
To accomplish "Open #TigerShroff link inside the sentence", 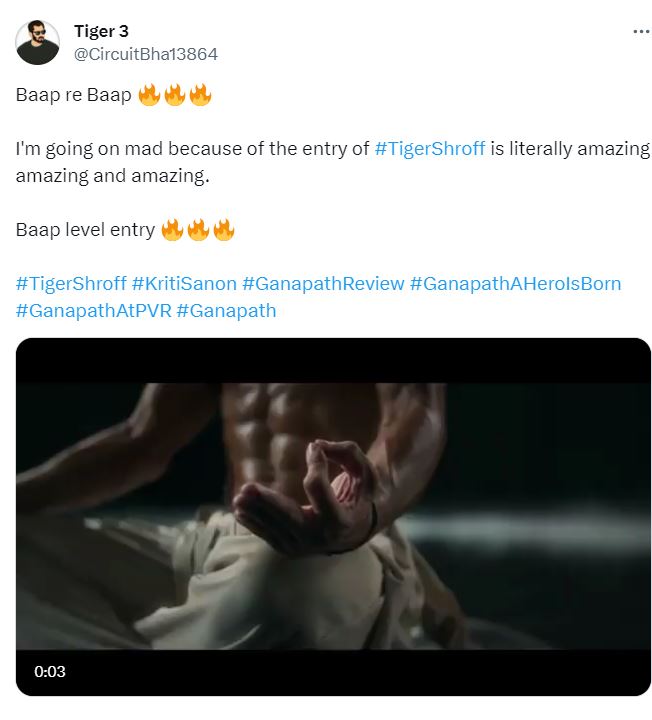I will (430, 149).
